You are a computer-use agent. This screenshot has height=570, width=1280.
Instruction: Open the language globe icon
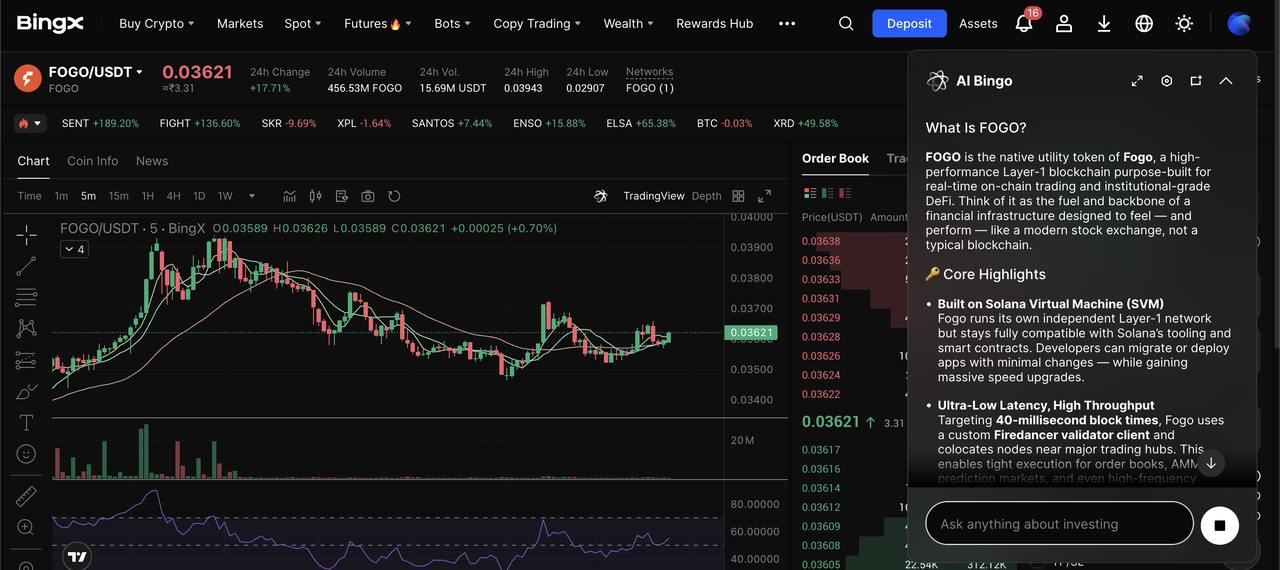[x=1144, y=23]
